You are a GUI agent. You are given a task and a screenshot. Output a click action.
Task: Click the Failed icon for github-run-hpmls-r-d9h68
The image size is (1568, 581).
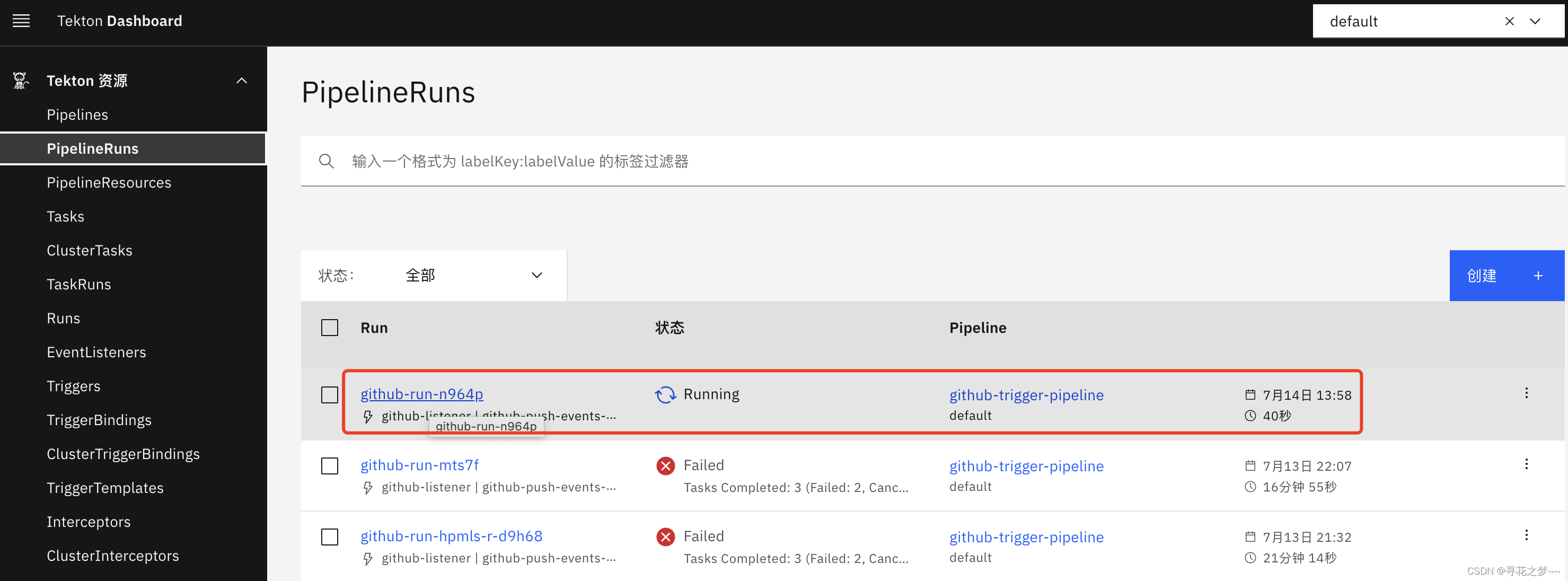coord(665,537)
